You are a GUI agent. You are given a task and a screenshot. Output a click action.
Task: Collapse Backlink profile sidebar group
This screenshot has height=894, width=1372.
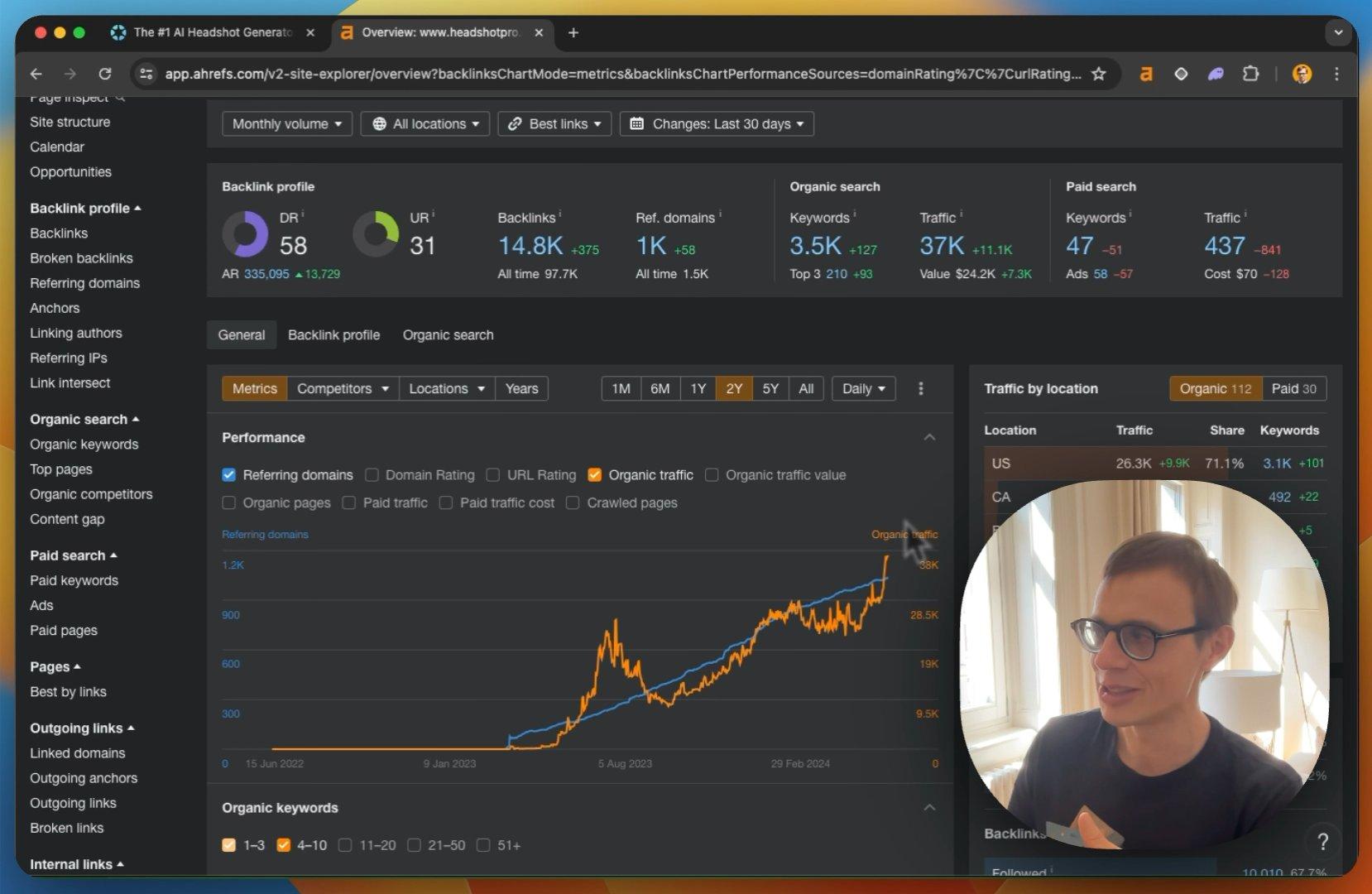[x=85, y=208]
